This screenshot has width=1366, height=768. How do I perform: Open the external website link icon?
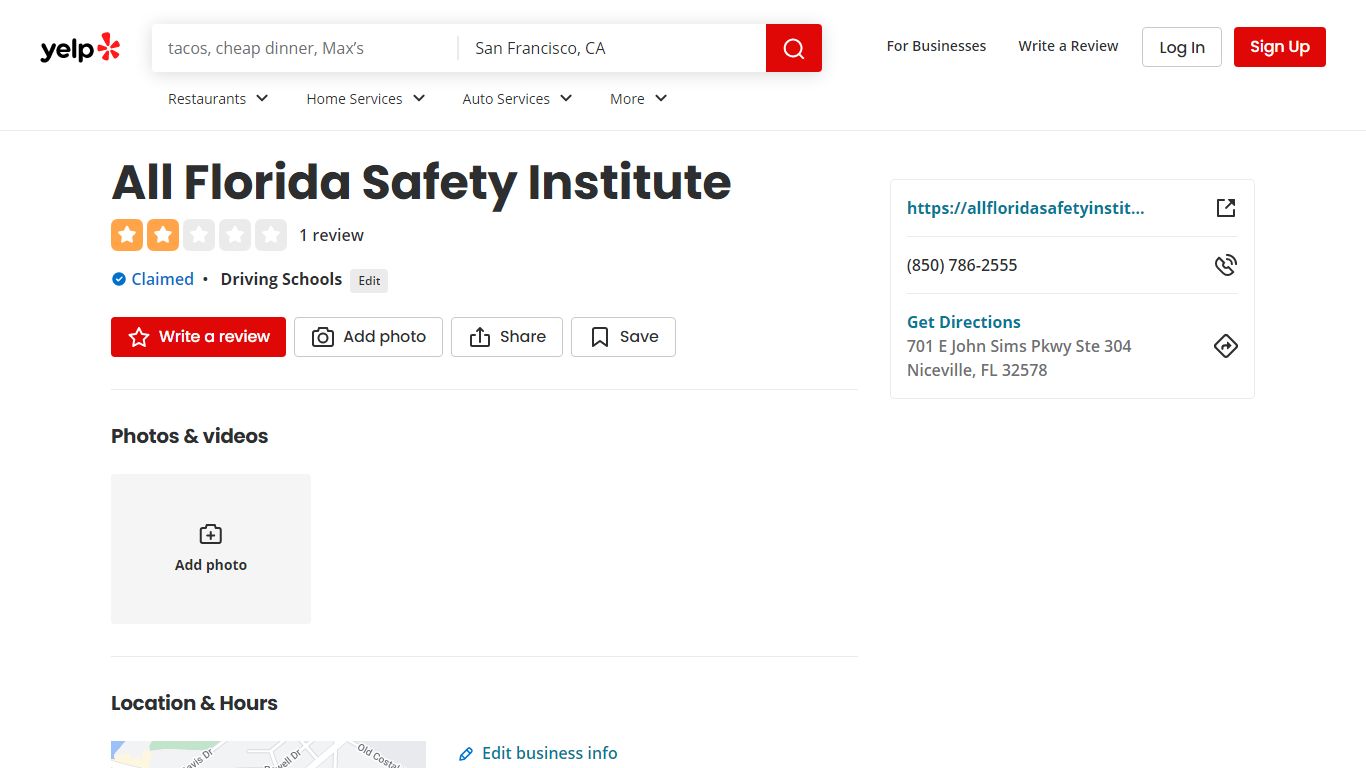click(1226, 208)
